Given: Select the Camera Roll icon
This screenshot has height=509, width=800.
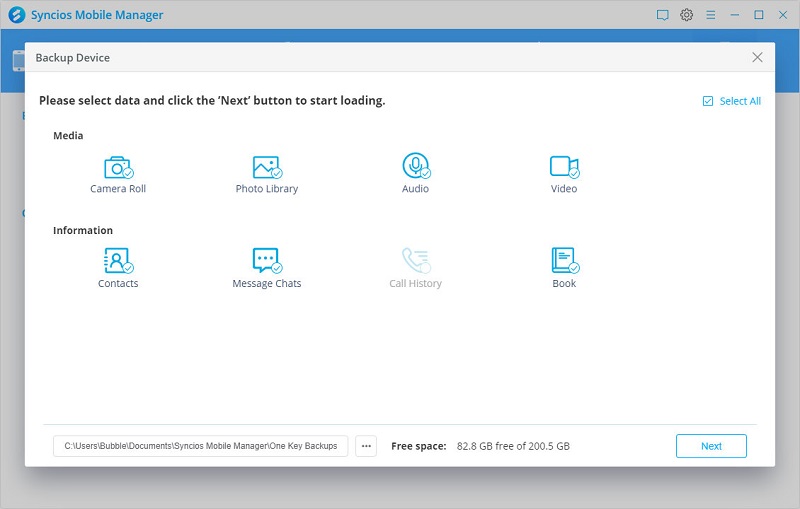Looking at the screenshot, I should pyautogui.click(x=118, y=167).
